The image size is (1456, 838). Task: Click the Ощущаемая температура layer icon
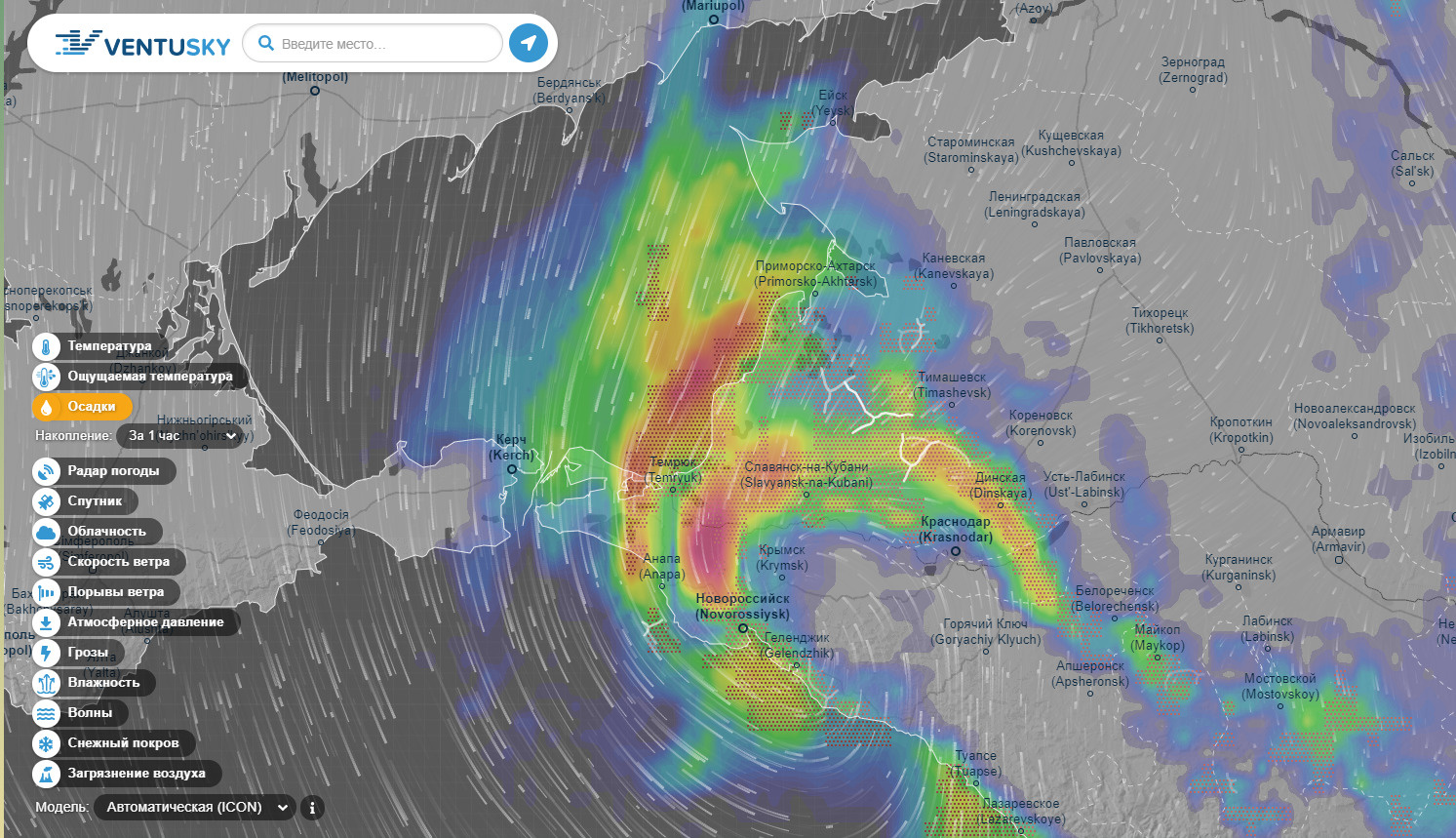[x=46, y=377]
